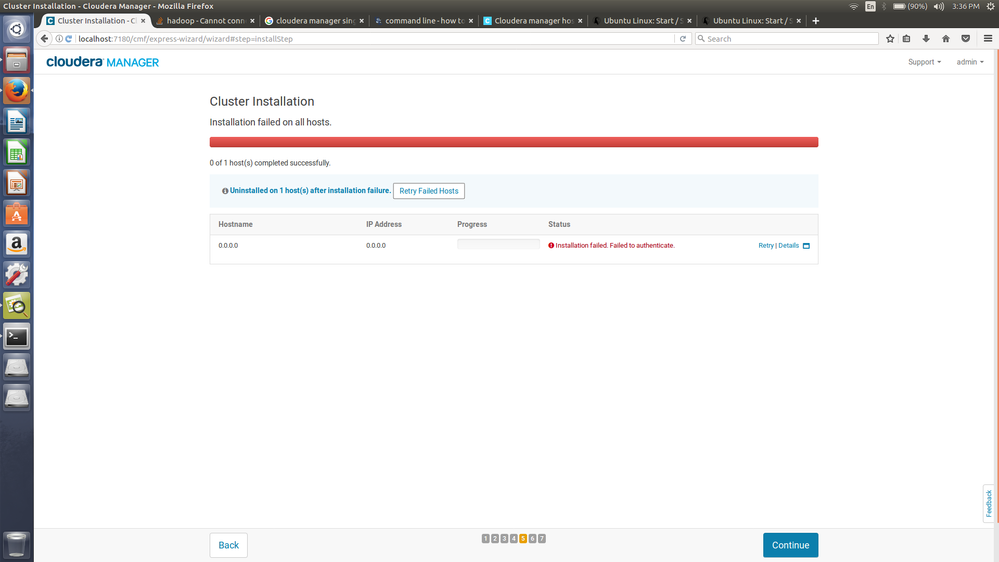This screenshot has width=999, height=562.
Task: Bookmark this page with star icon
Action: click(x=890, y=39)
